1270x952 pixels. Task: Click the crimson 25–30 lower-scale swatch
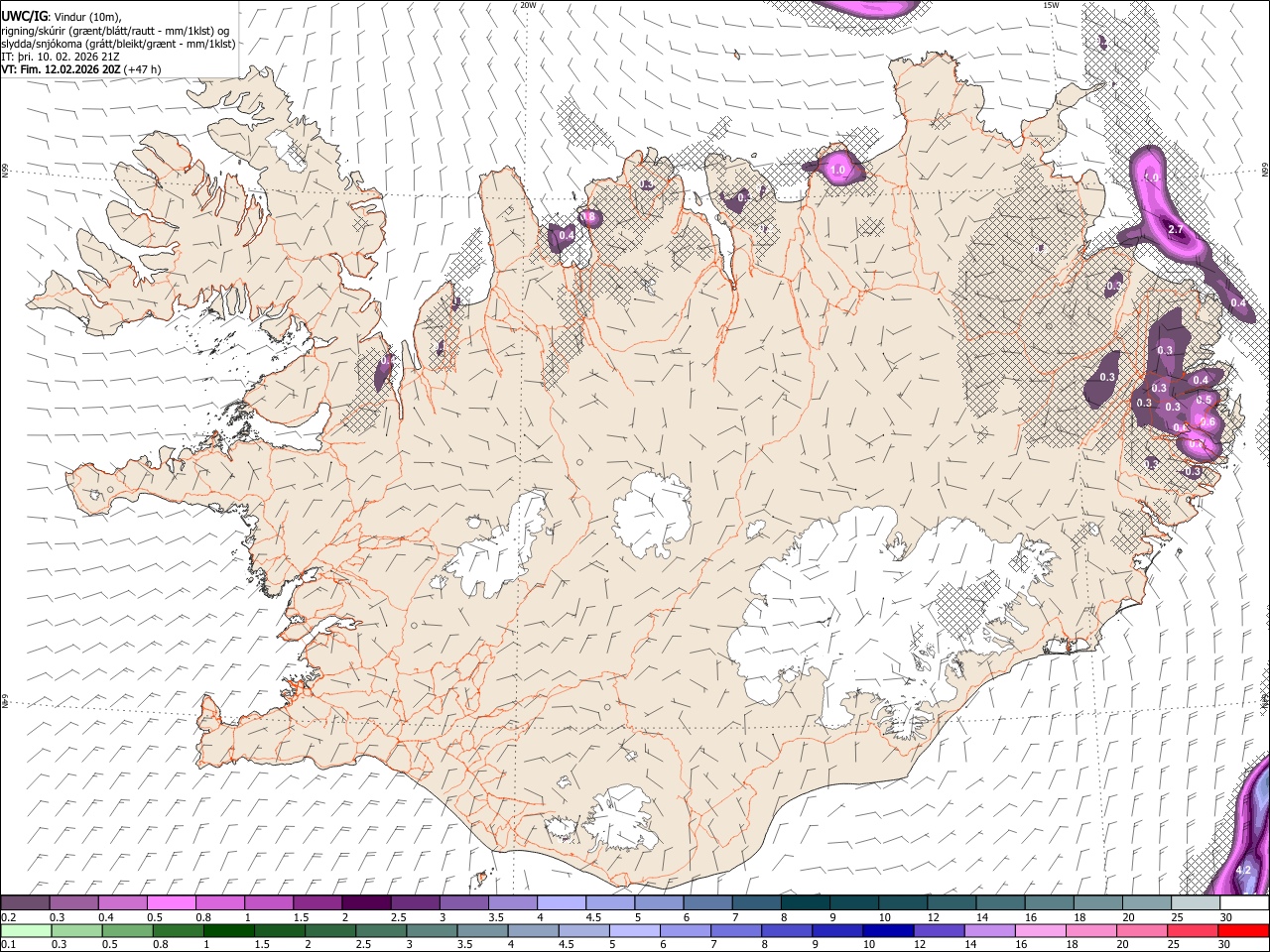pos(1193,931)
